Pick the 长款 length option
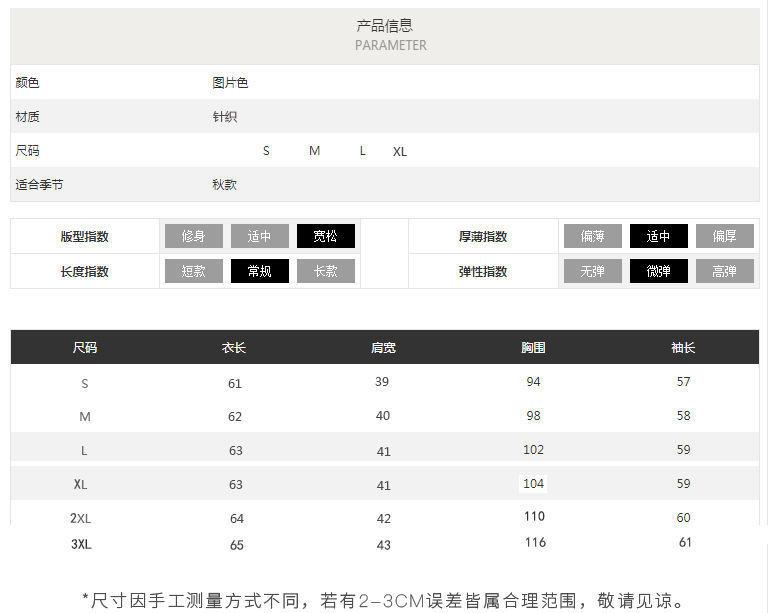The image size is (768, 613). tap(325, 271)
